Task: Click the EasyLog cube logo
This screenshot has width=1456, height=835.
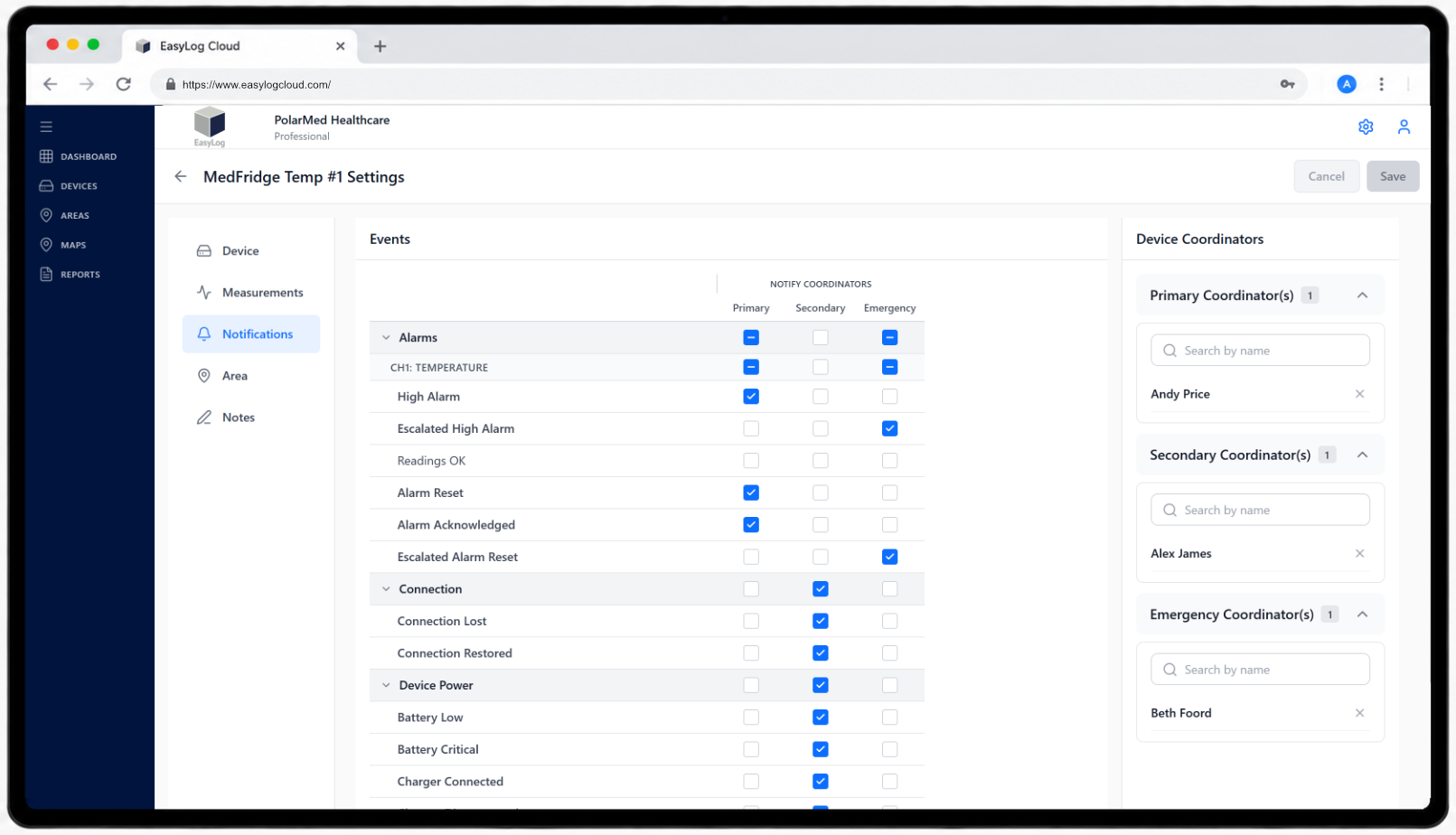Action: [x=210, y=126]
